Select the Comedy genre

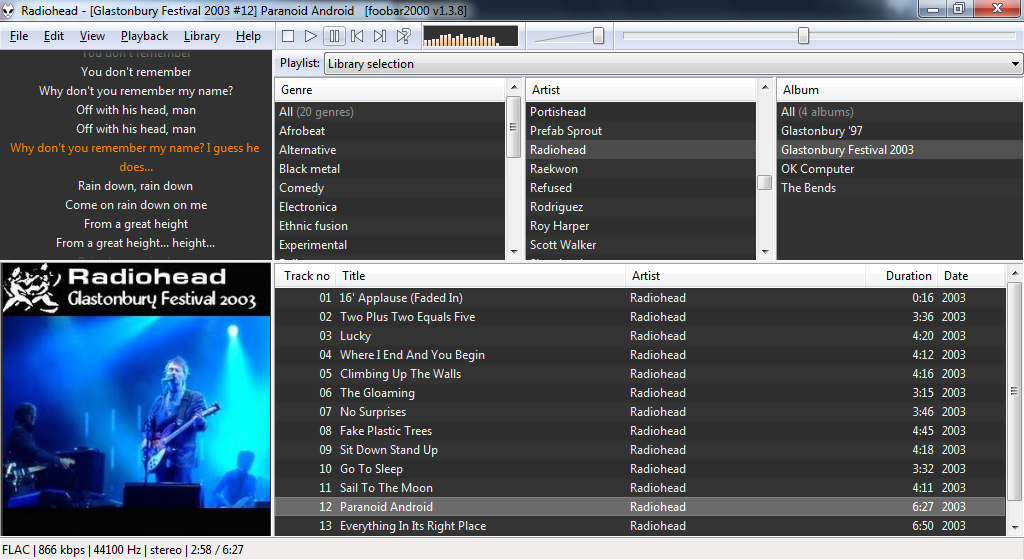point(390,188)
